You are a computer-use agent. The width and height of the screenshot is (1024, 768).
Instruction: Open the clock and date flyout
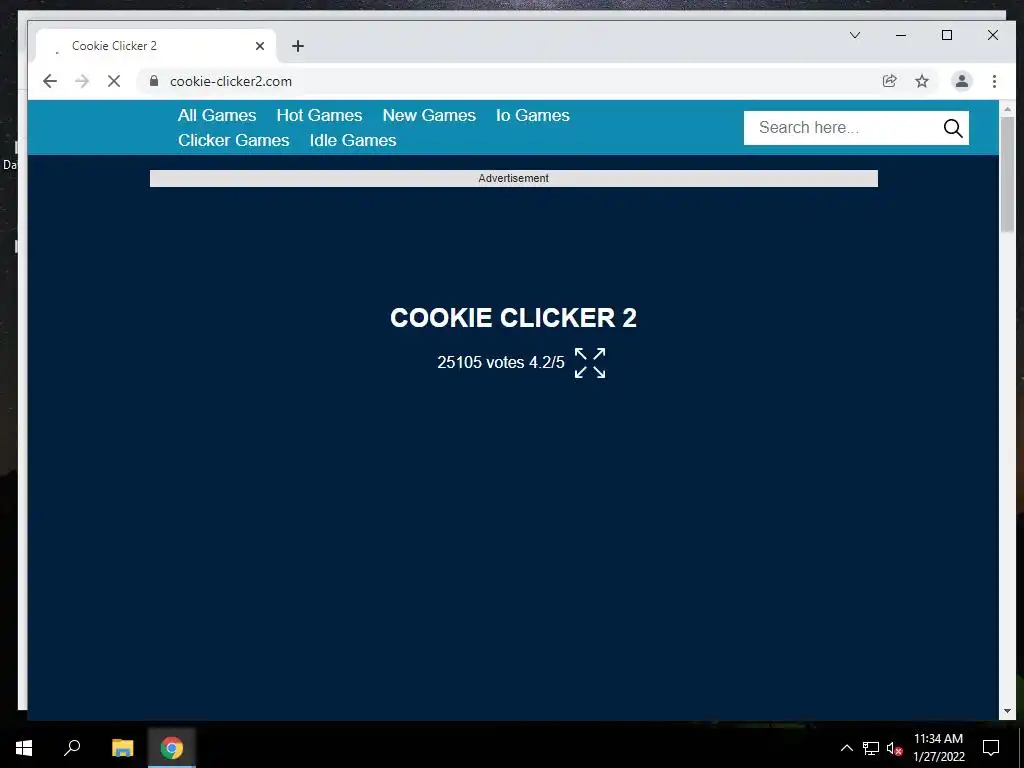(x=938, y=748)
